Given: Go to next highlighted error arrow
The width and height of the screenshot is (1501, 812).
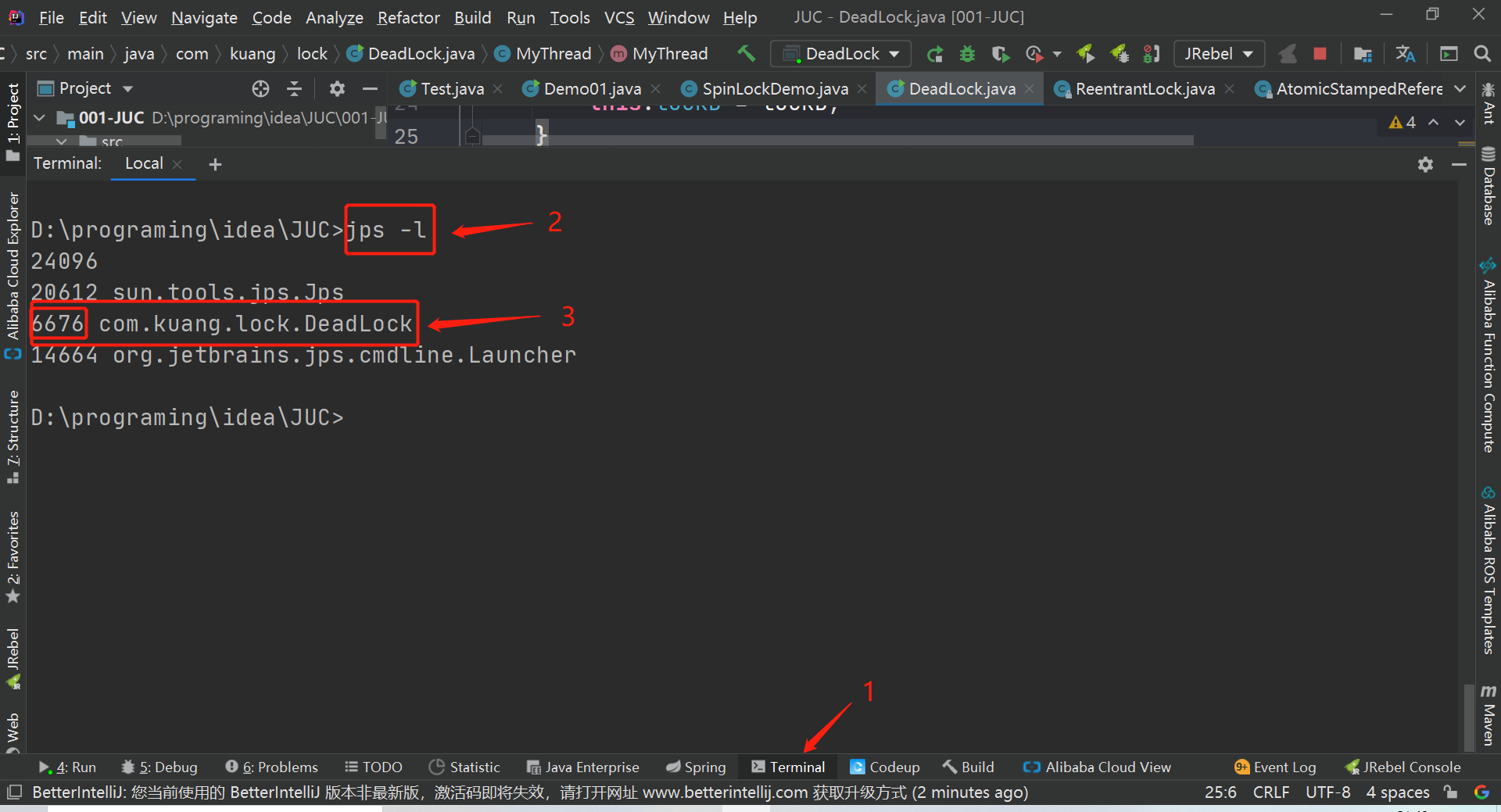Looking at the screenshot, I should [1460, 123].
